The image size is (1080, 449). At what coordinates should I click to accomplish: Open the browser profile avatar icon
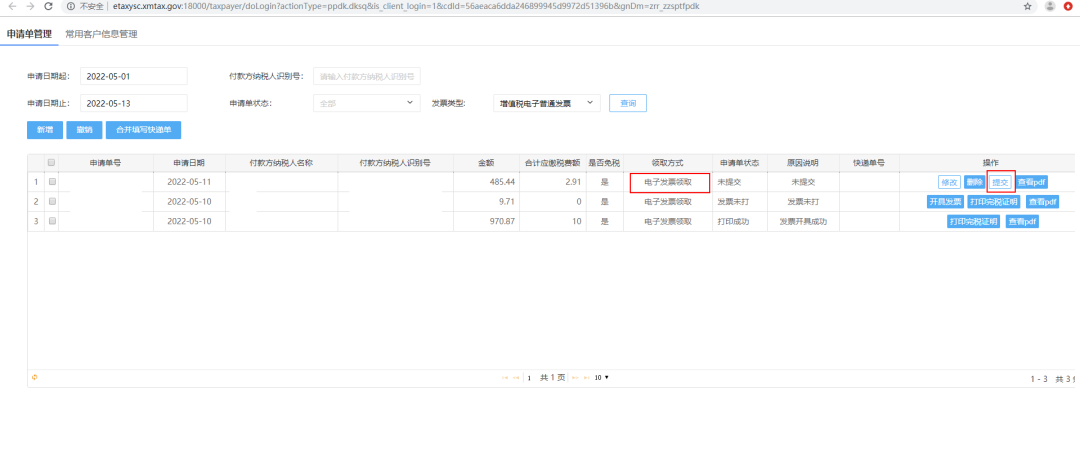click(x=1050, y=6)
